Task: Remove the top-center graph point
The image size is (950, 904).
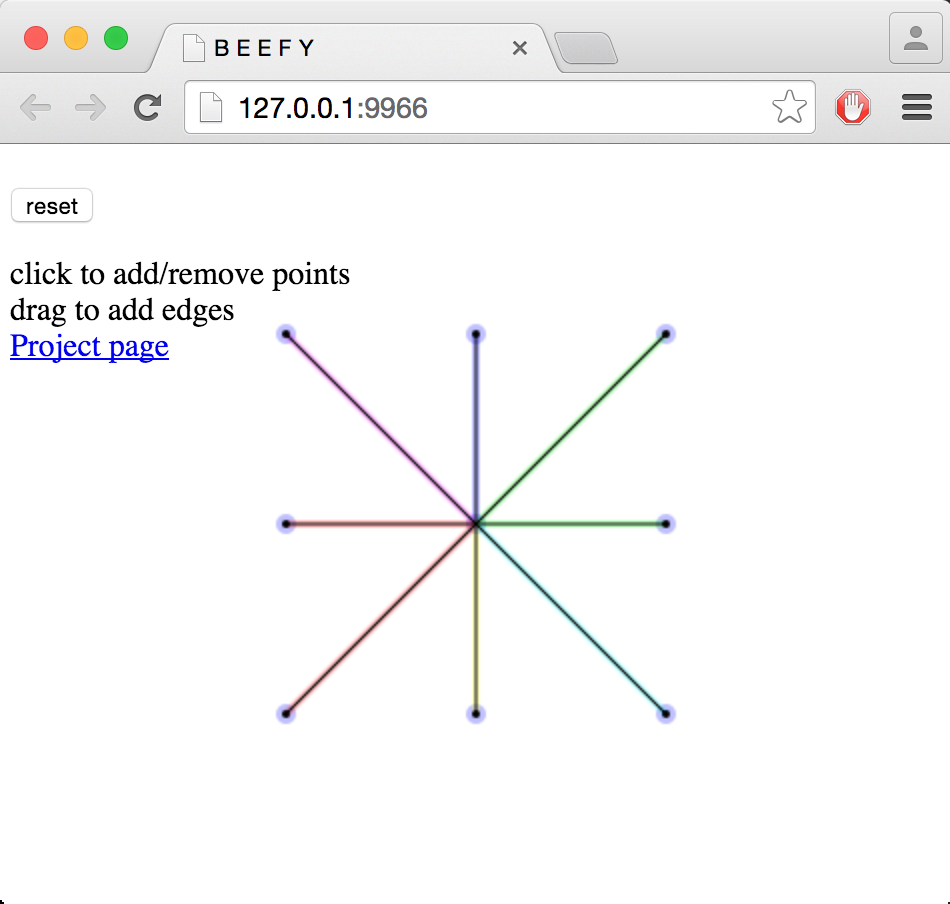Action: pyautogui.click(x=476, y=334)
